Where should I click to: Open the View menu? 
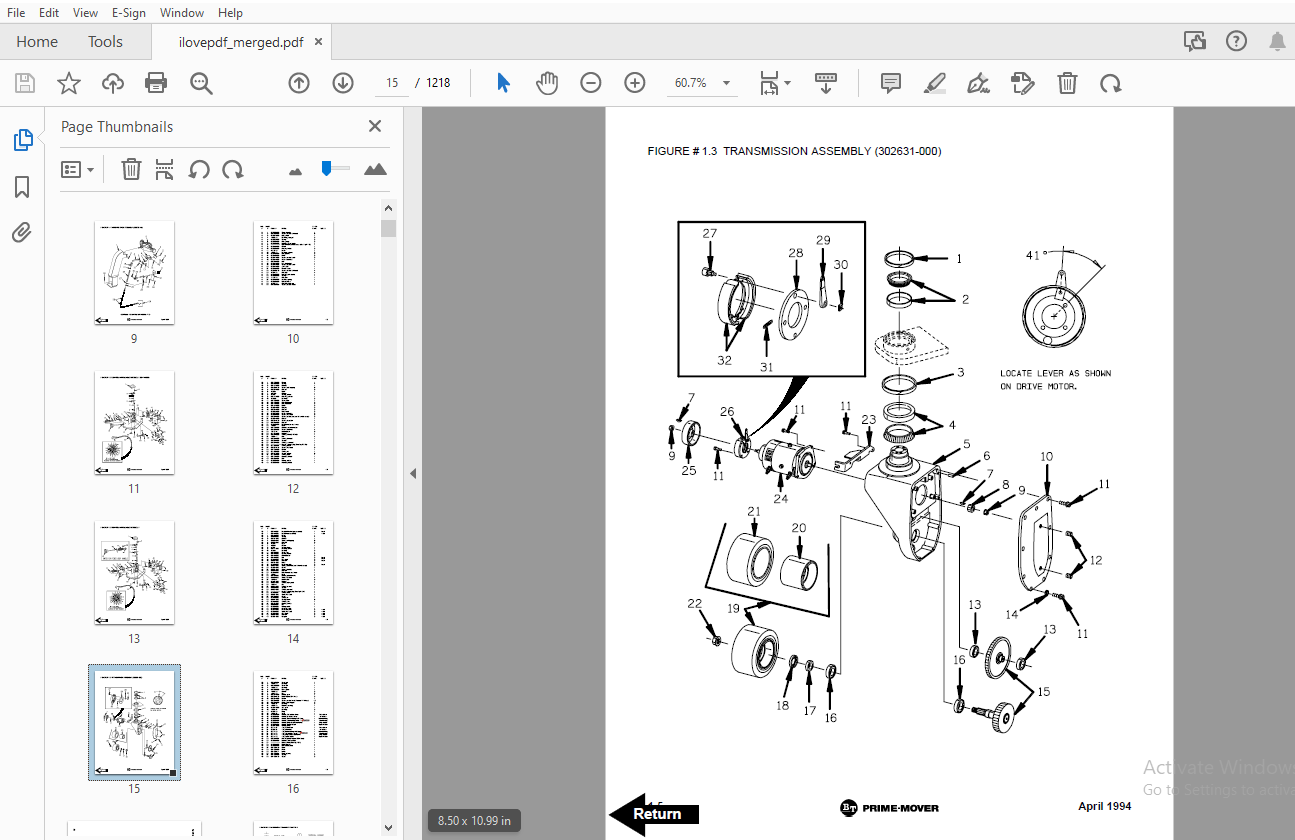coord(86,12)
